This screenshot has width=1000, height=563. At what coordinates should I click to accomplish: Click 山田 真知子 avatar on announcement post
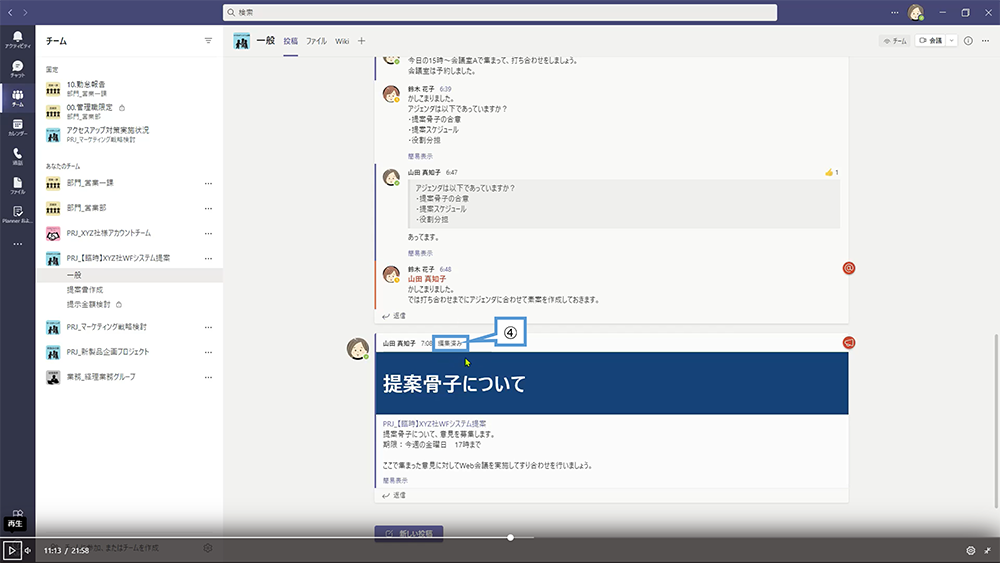[x=358, y=348]
